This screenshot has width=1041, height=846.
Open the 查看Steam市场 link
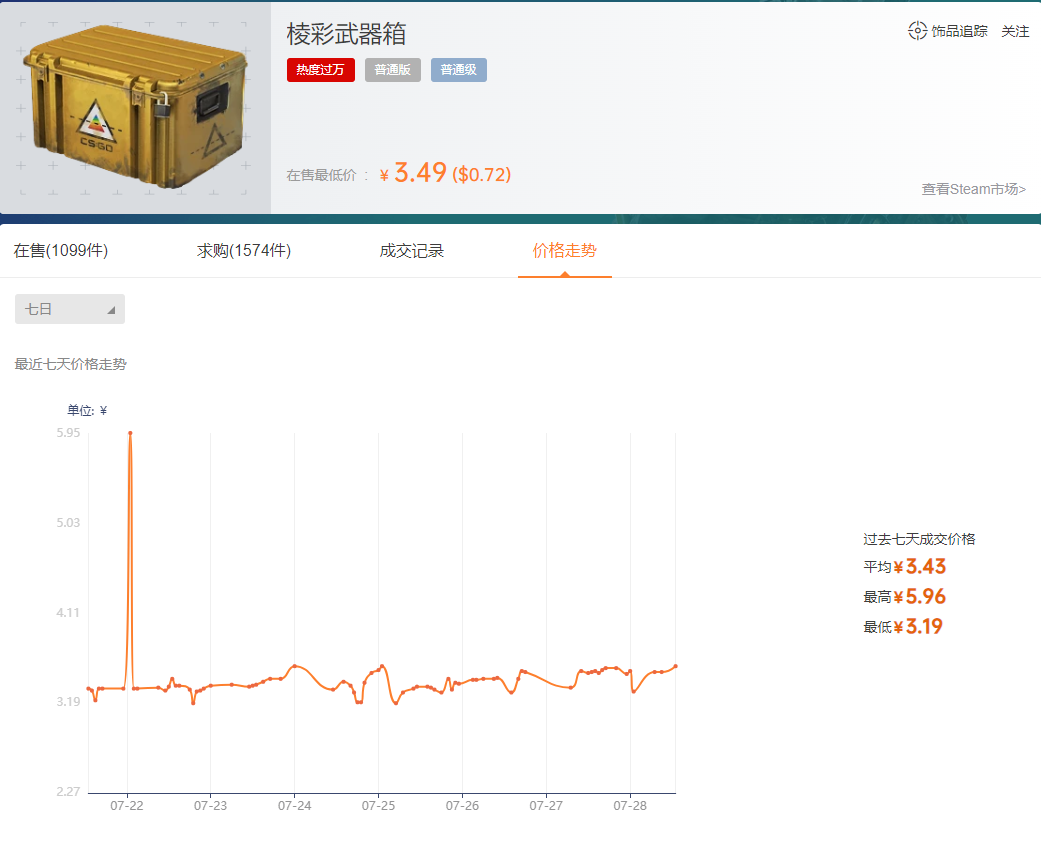tap(973, 189)
